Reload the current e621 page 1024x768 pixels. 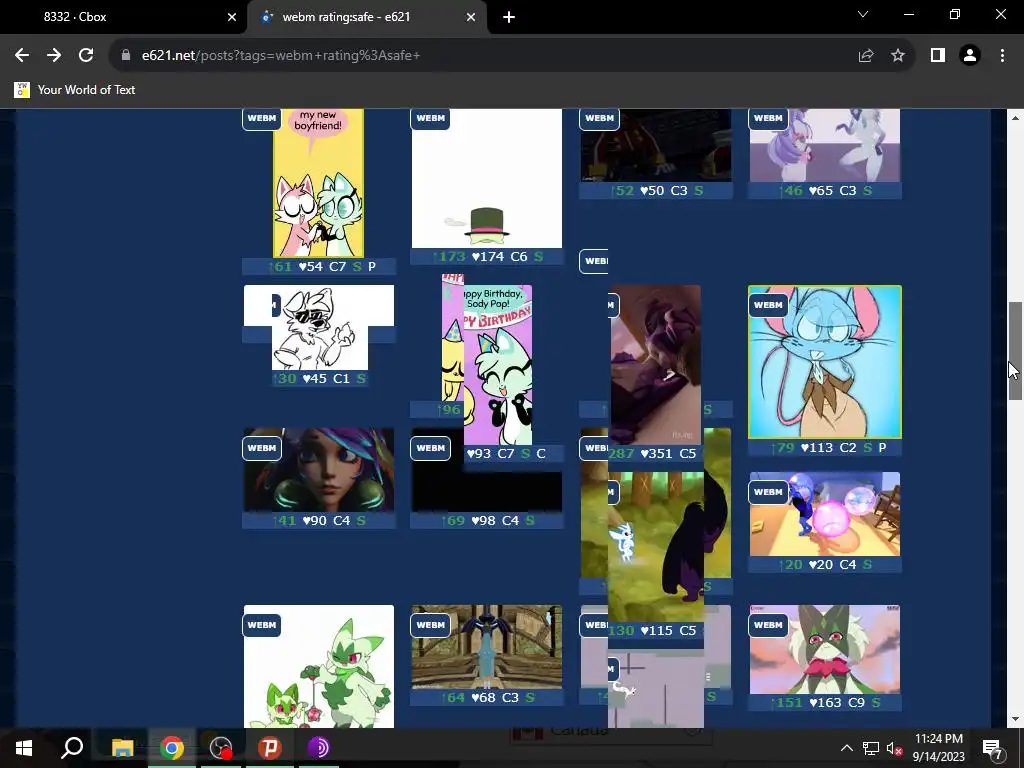tap(86, 56)
